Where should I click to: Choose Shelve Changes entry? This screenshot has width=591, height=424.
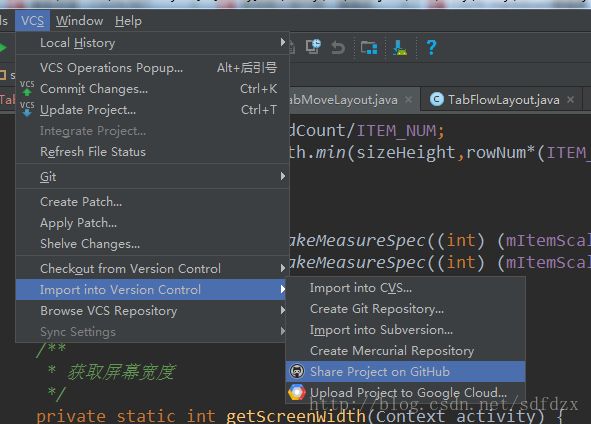pos(152,244)
